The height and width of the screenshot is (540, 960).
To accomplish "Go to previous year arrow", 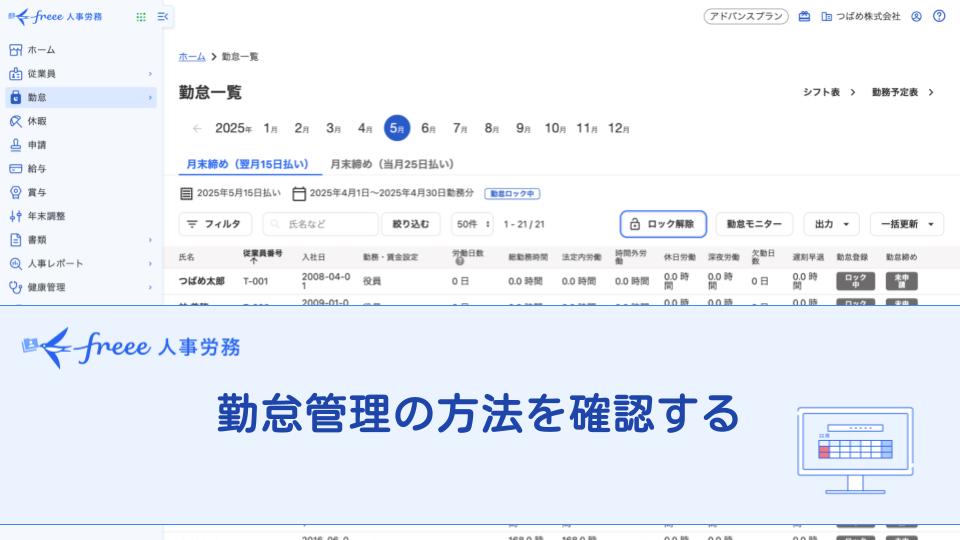I will 197,129.
